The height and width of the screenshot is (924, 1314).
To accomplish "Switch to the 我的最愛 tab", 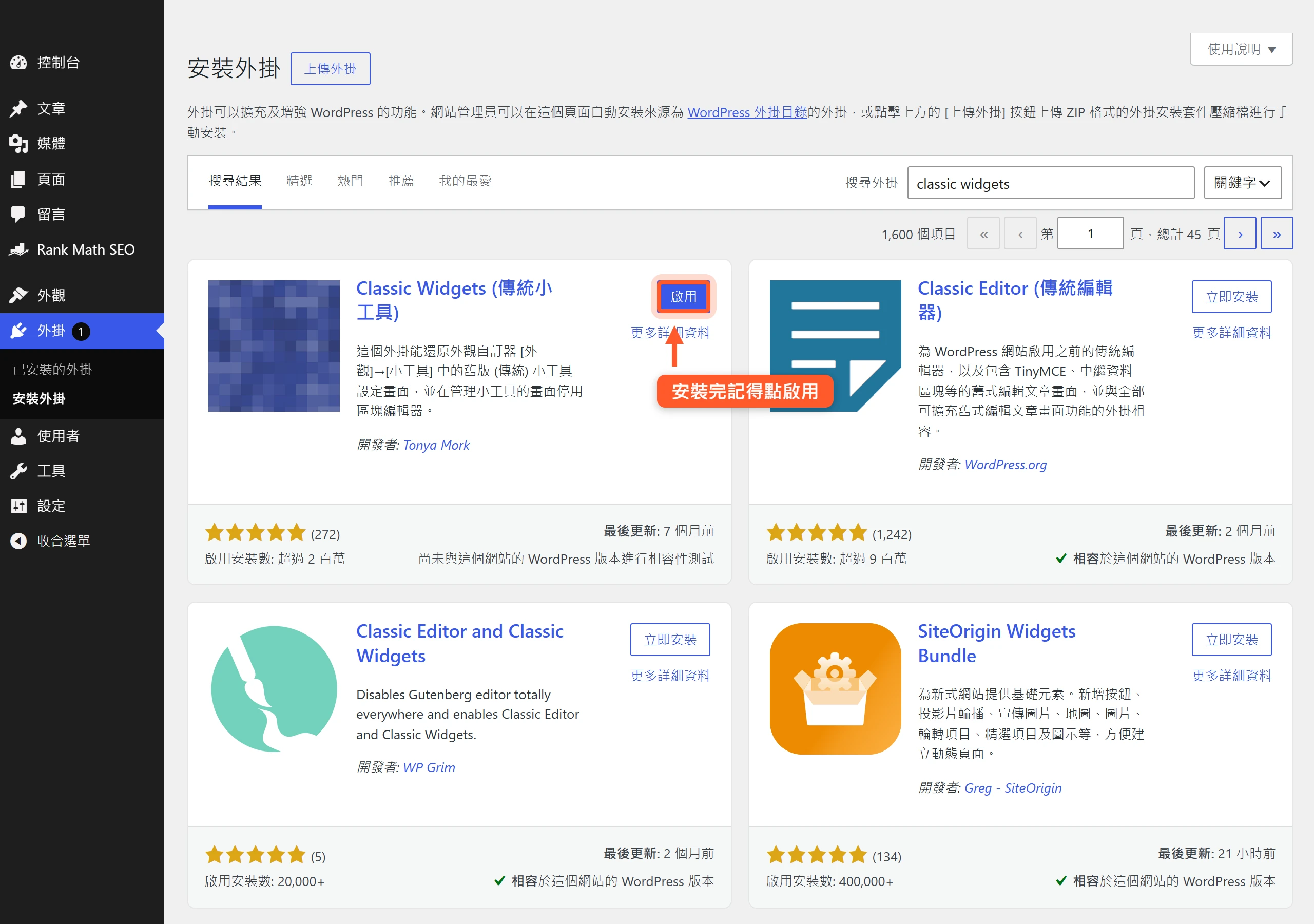I will click(465, 182).
